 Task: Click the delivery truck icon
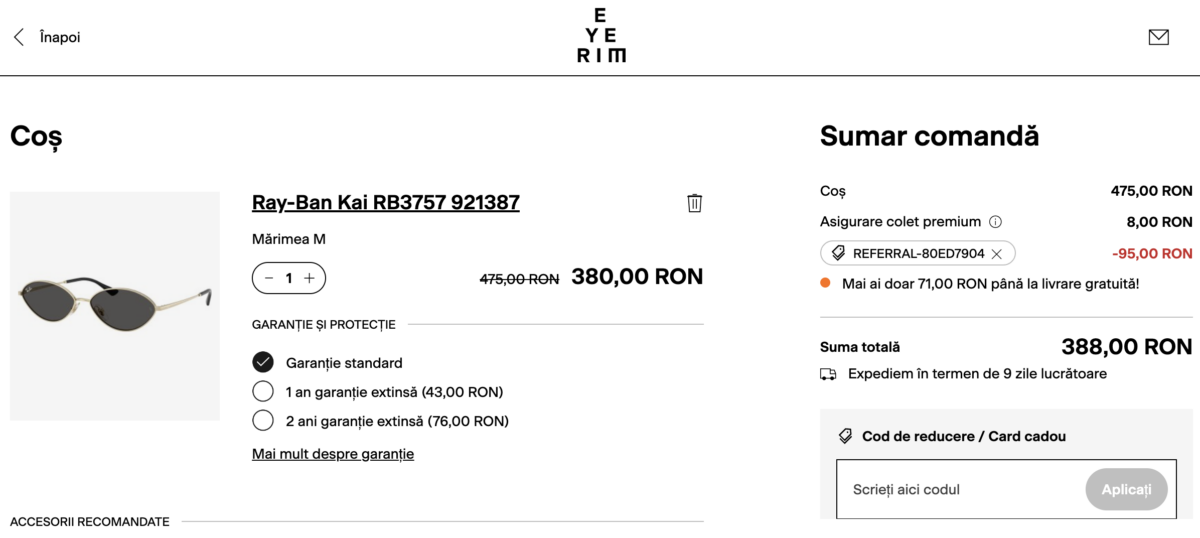828,374
